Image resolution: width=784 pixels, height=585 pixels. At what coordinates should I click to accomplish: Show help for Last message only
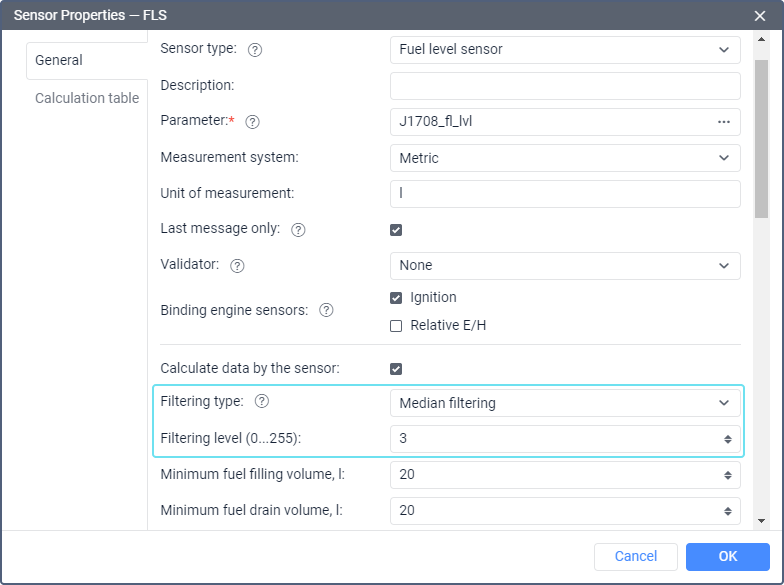point(298,230)
